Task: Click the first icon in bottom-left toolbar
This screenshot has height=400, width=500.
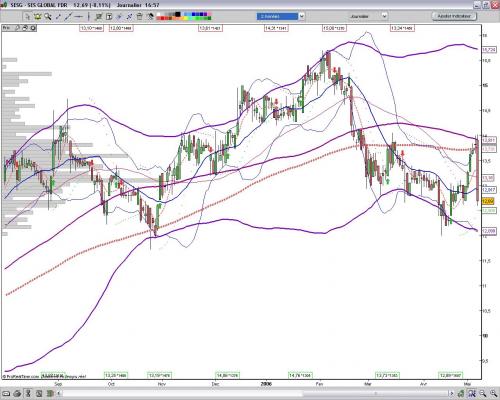Action: pos(6,394)
